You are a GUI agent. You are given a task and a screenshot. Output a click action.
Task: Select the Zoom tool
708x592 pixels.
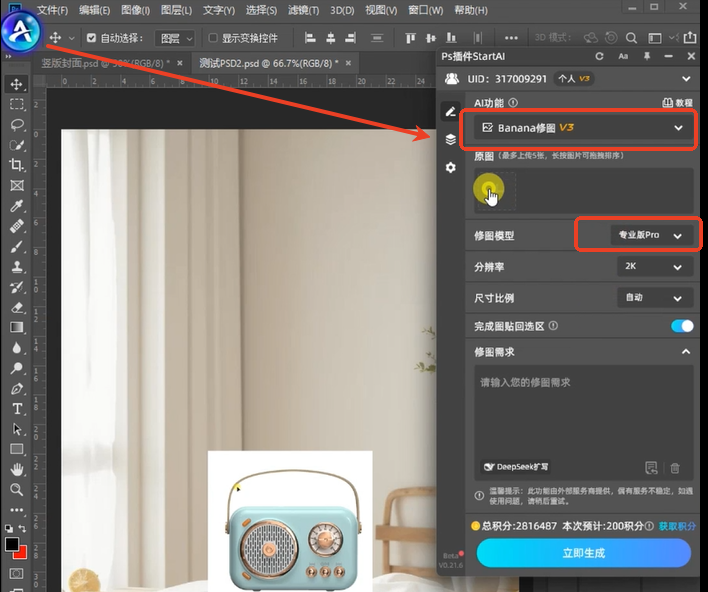pyautogui.click(x=17, y=489)
